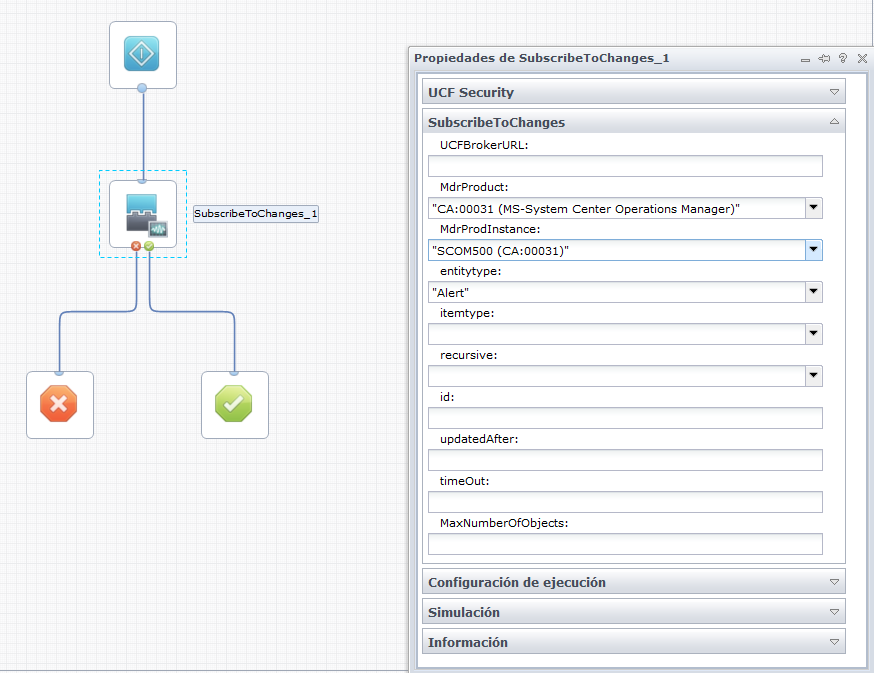Pin the Propiedades panel

coord(824,59)
